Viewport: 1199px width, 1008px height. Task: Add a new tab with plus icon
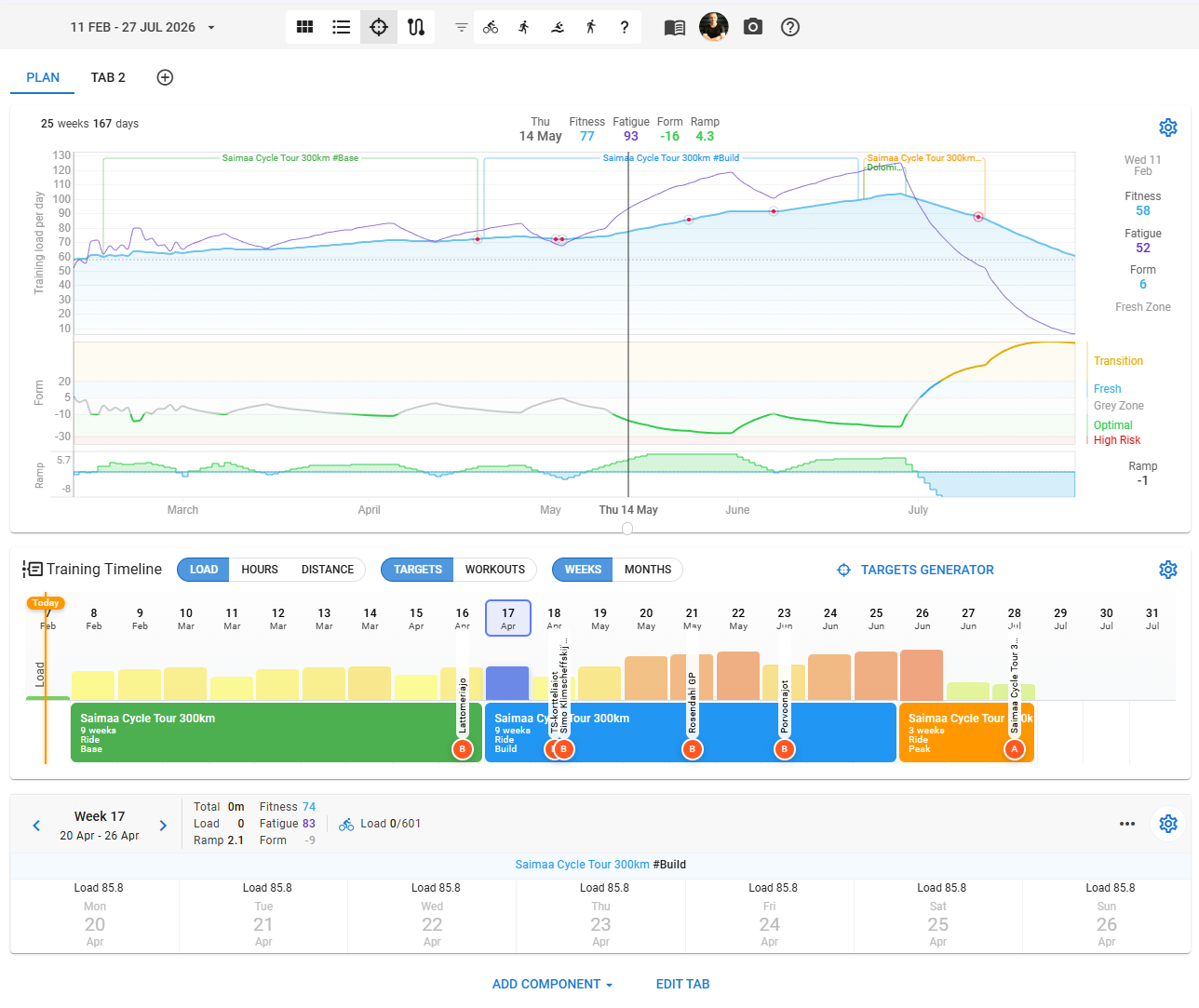(165, 77)
